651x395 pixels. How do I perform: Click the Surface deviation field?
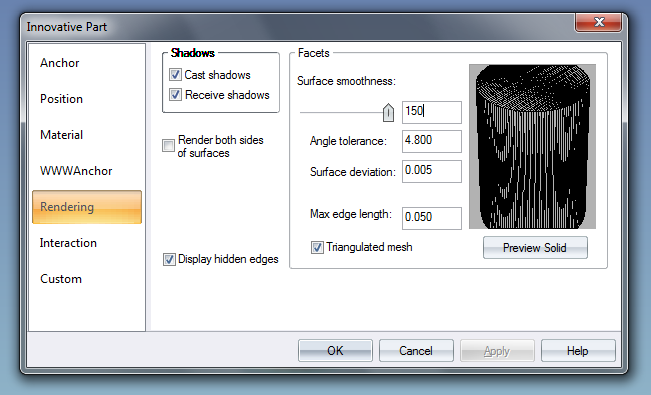click(432, 171)
